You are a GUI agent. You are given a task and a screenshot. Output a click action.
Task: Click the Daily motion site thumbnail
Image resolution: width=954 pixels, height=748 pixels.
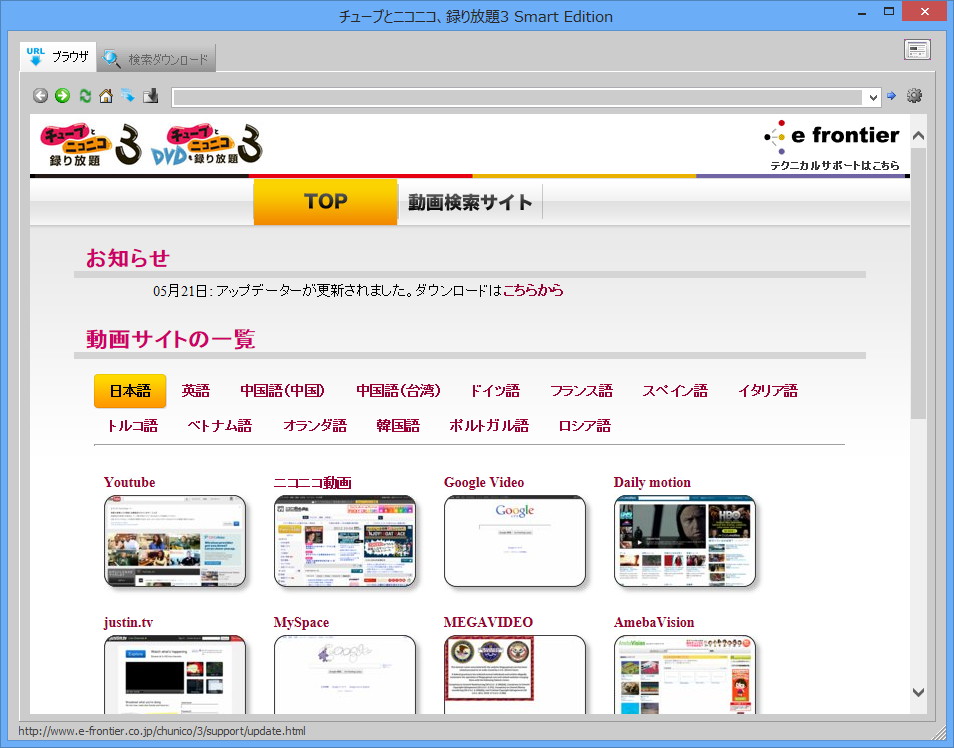click(685, 541)
